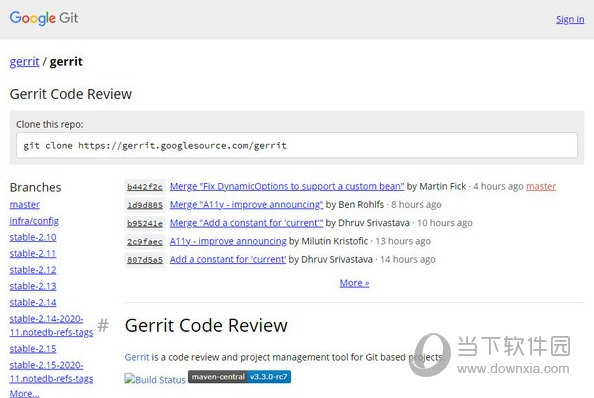
Task: Open the stable-2.11 branch
Action: pos(33,253)
